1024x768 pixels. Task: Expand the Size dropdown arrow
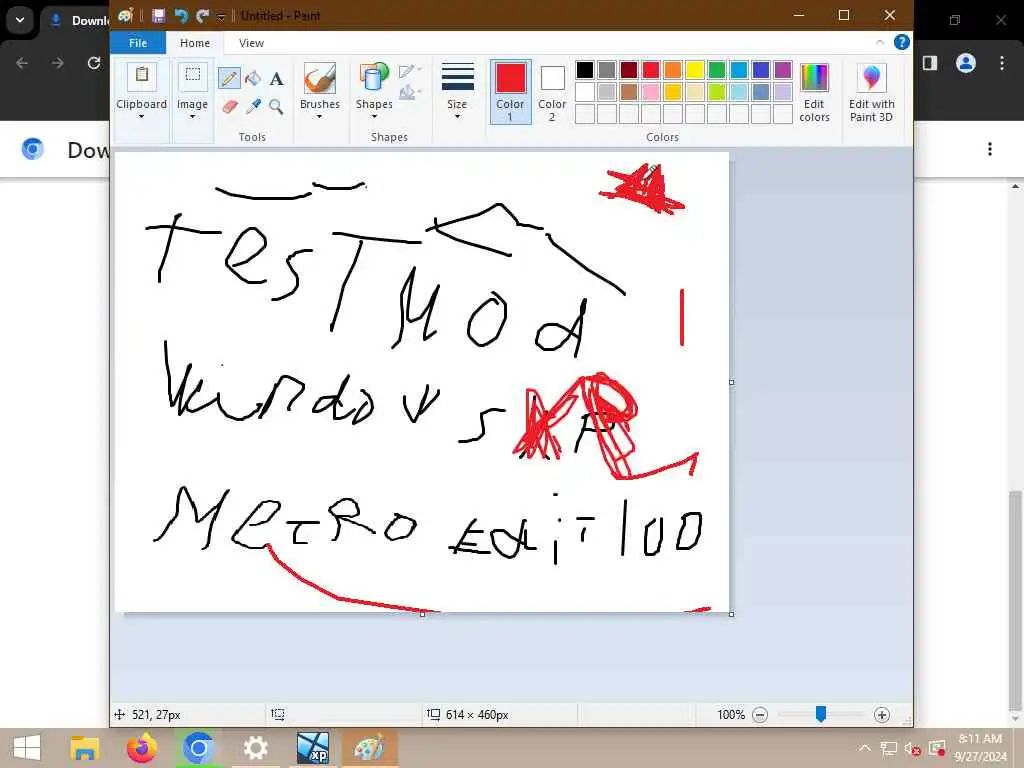pos(457,117)
